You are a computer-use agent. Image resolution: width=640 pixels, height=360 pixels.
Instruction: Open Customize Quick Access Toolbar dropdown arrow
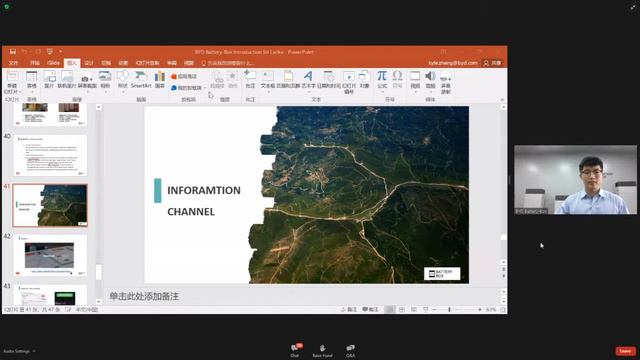[60, 51]
